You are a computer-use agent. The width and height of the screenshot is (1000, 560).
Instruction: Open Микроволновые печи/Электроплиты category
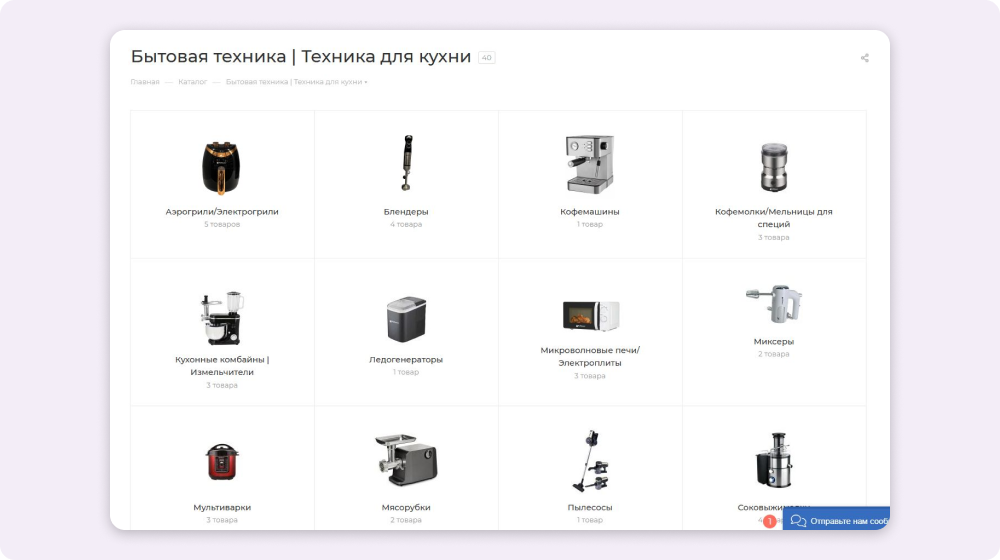(x=590, y=357)
